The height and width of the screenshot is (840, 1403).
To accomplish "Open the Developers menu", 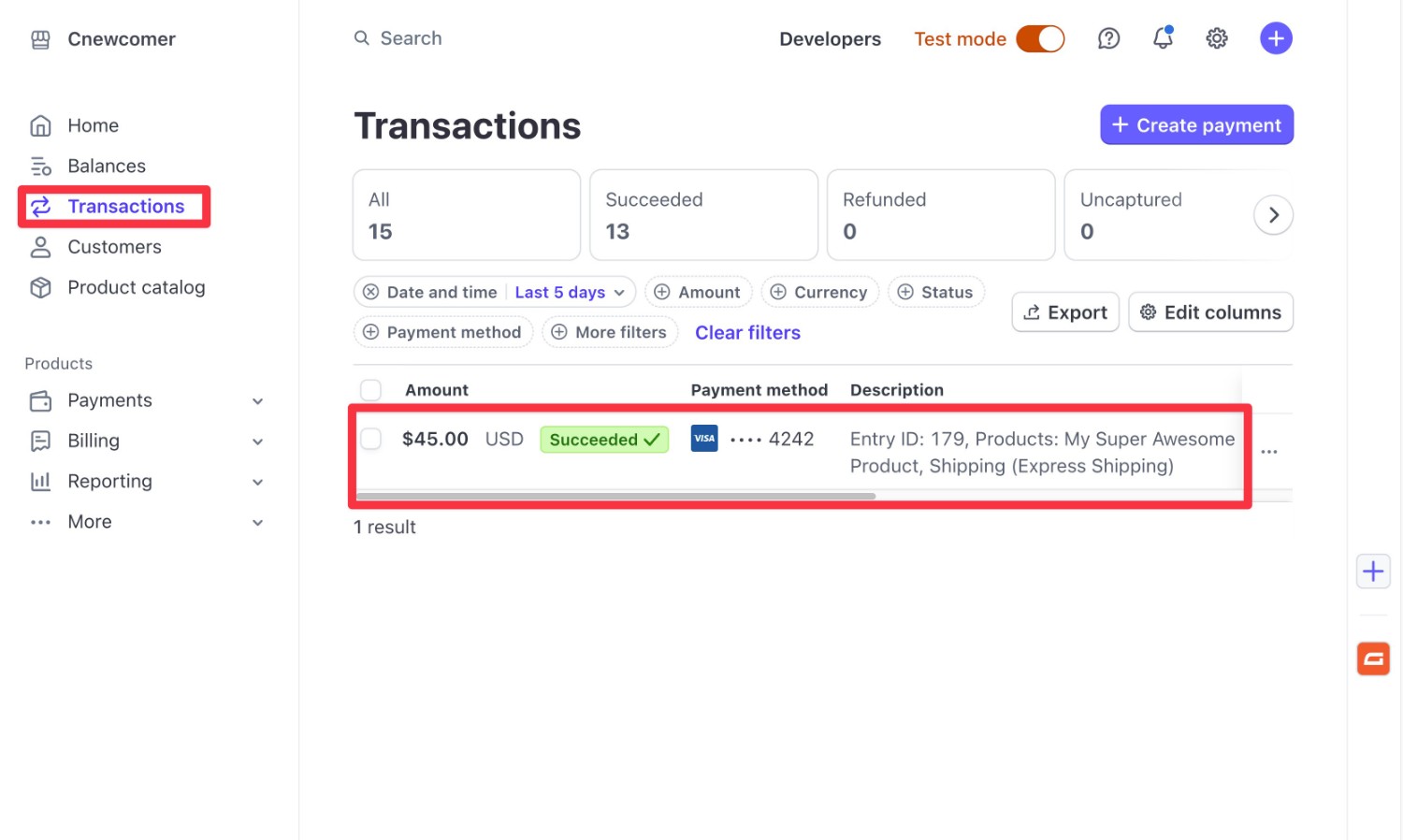I will [x=830, y=38].
